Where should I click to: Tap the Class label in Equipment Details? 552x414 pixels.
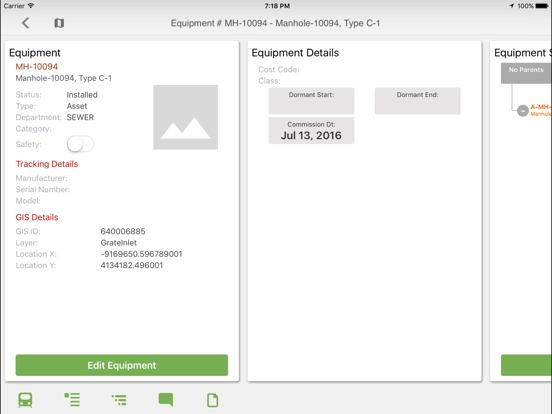(x=269, y=81)
